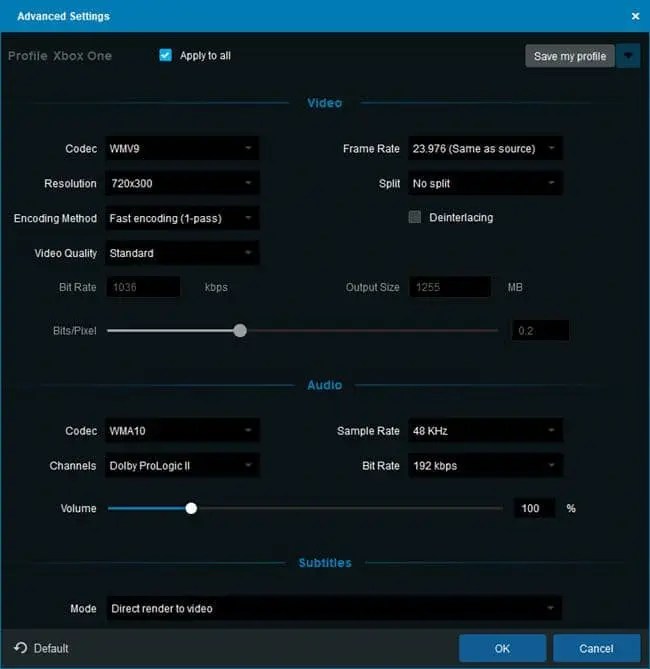Viewport: 650px width, 669px height.
Task: Close the Advanced Settings dialog
Action: 635,16
